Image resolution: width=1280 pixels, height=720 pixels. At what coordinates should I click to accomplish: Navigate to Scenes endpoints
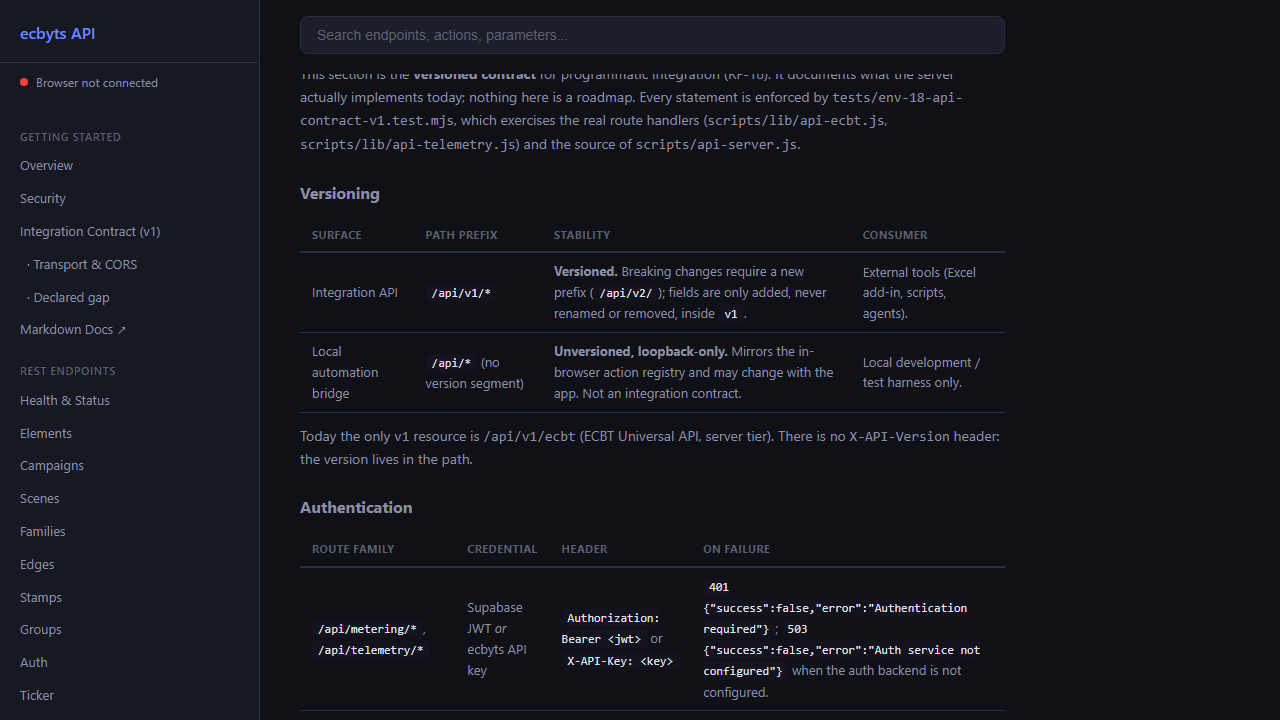(40, 498)
